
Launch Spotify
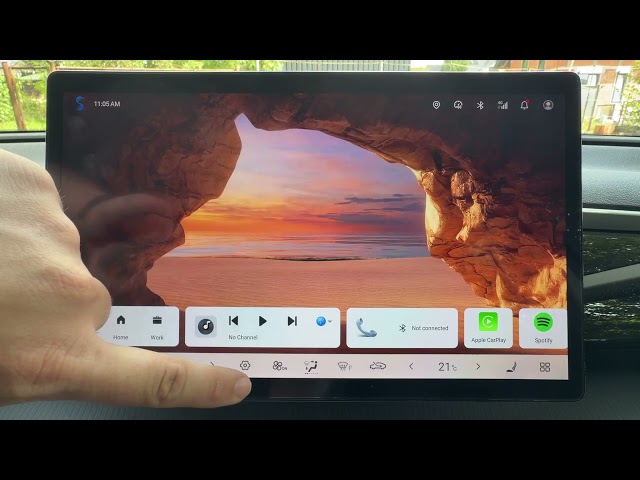click(543, 328)
